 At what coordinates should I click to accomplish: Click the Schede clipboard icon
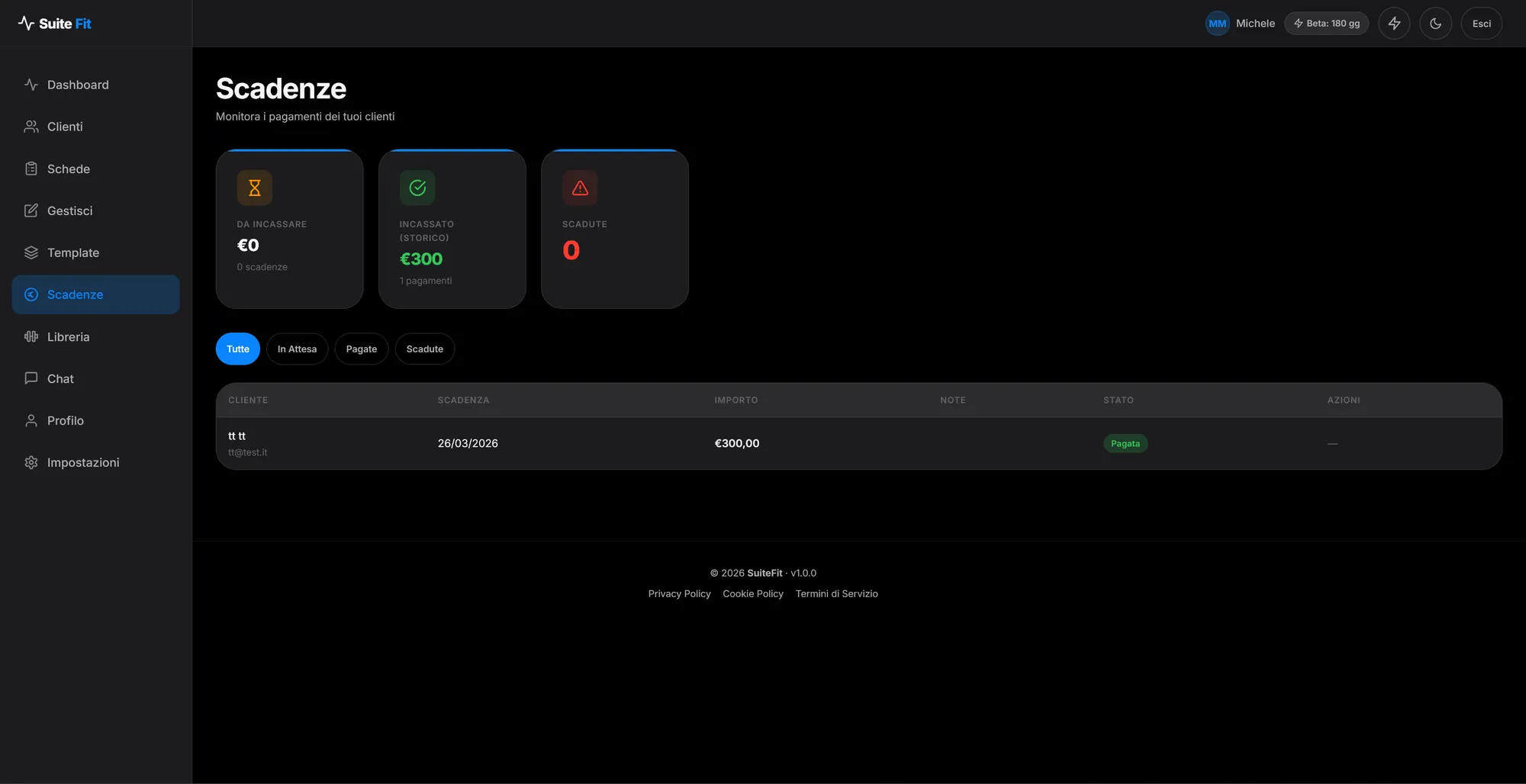(x=31, y=169)
